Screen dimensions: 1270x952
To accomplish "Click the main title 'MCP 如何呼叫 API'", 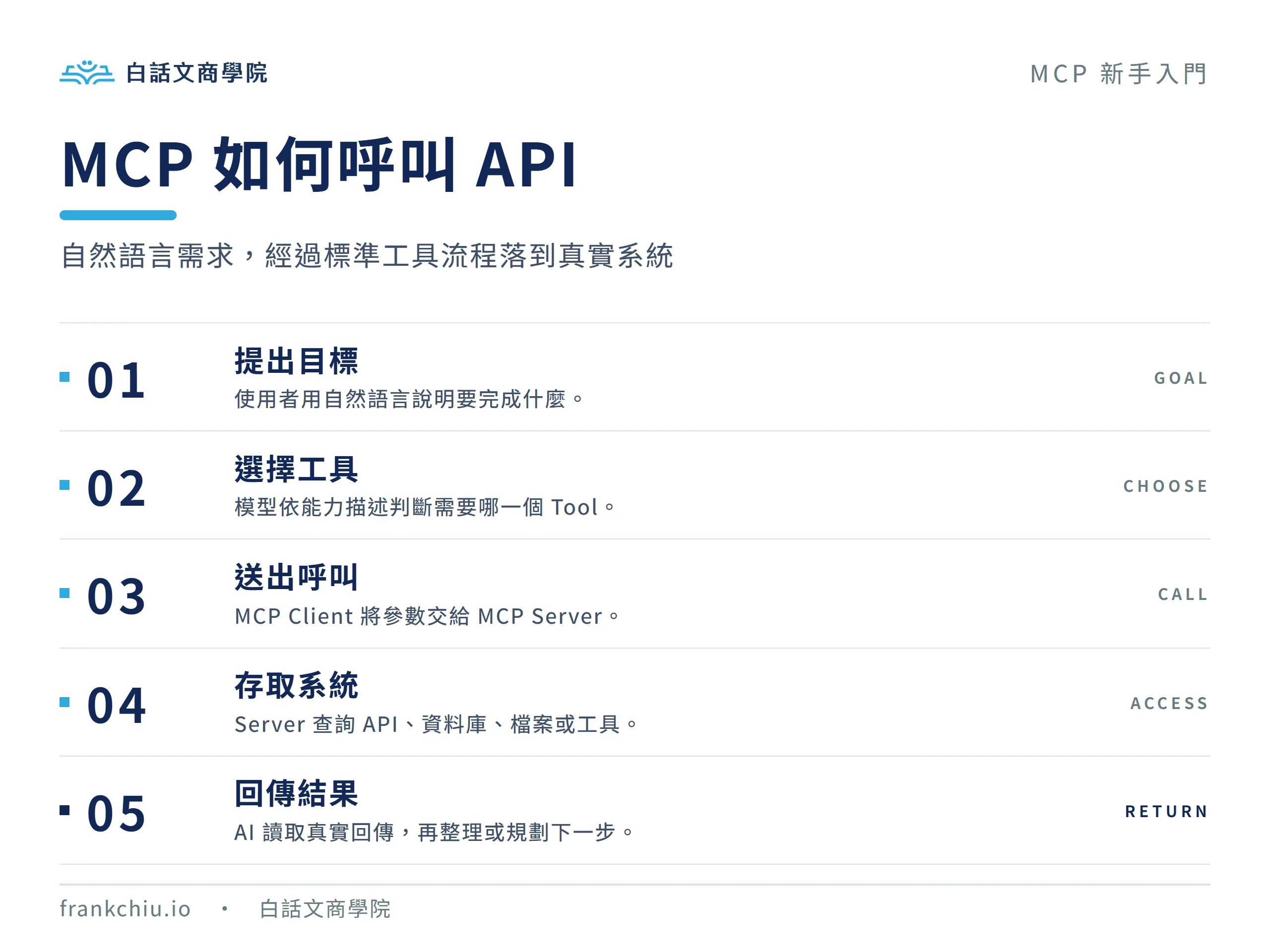I will coord(319,164).
